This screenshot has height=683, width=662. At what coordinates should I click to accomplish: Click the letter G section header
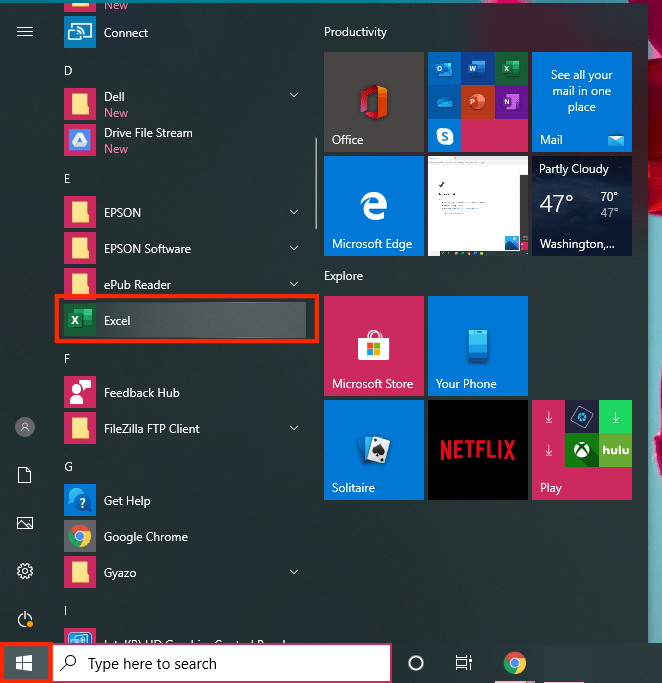click(68, 467)
